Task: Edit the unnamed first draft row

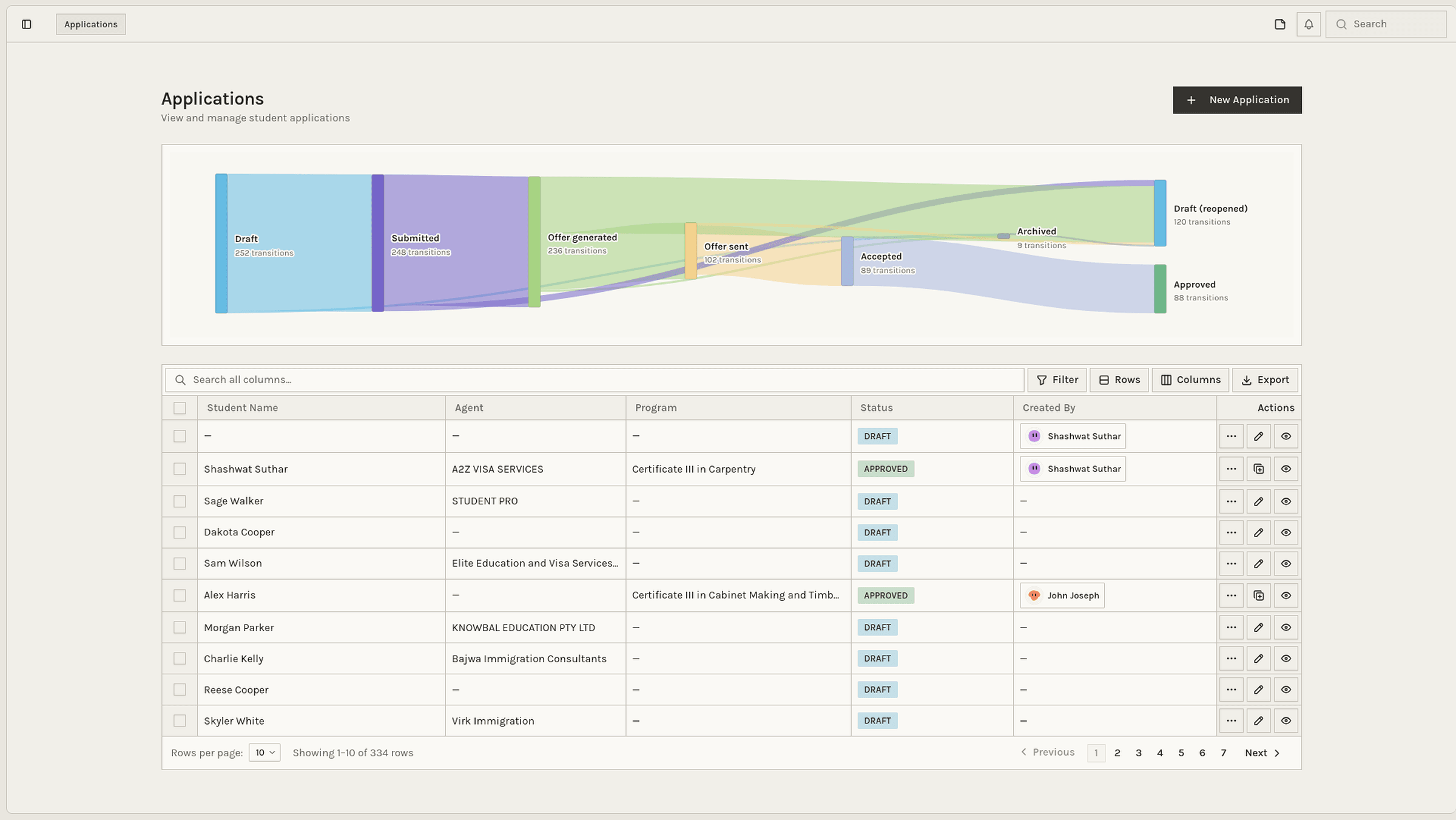Action: [x=1259, y=436]
